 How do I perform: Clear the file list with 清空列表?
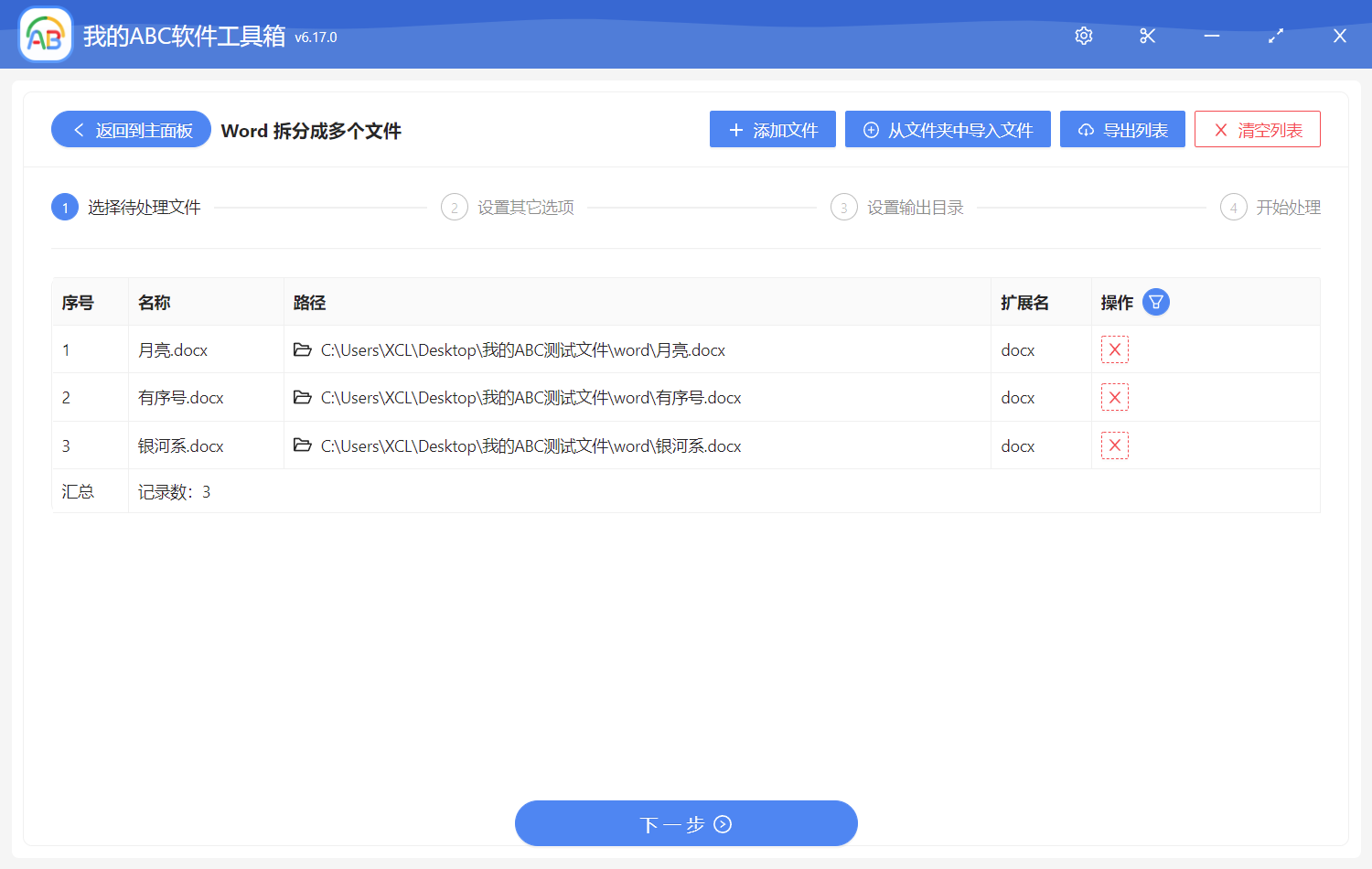pos(1257,129)
